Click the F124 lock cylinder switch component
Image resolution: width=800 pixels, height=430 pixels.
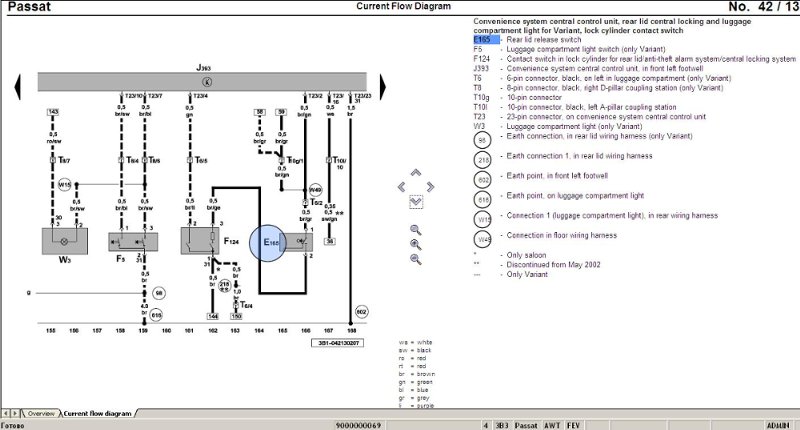tap(200, 241)
